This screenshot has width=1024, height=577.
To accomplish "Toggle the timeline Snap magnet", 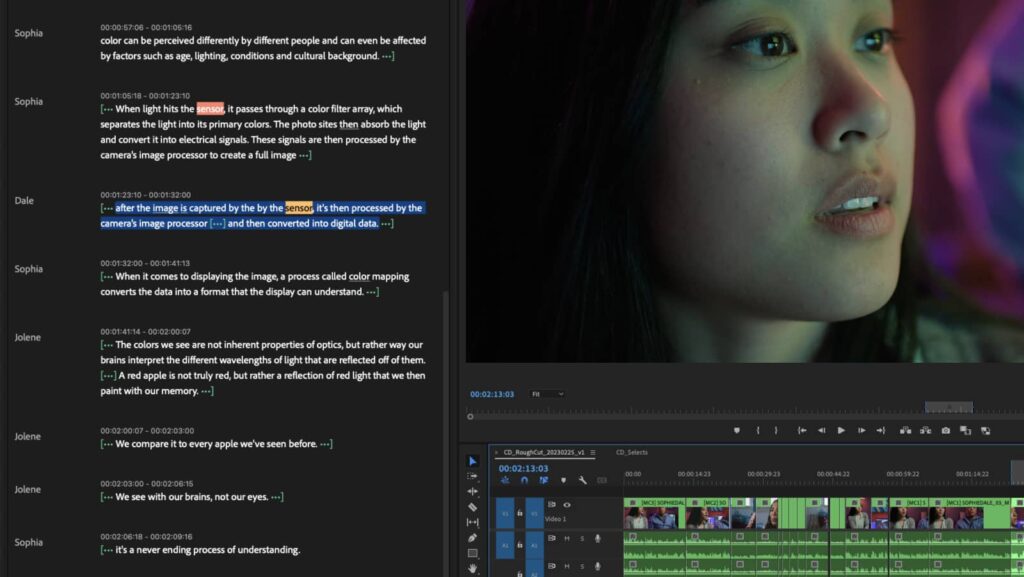I will [524, 481].
